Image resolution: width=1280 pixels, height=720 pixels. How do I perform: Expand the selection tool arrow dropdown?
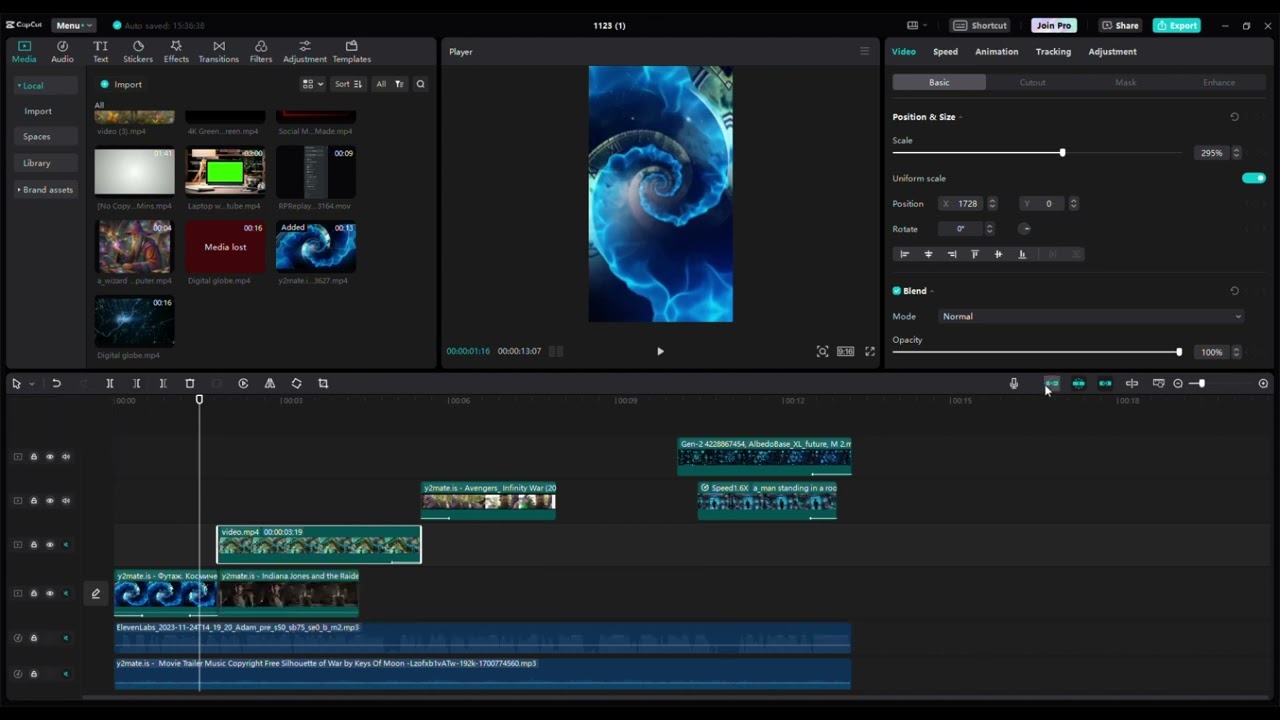click(31, 384)
